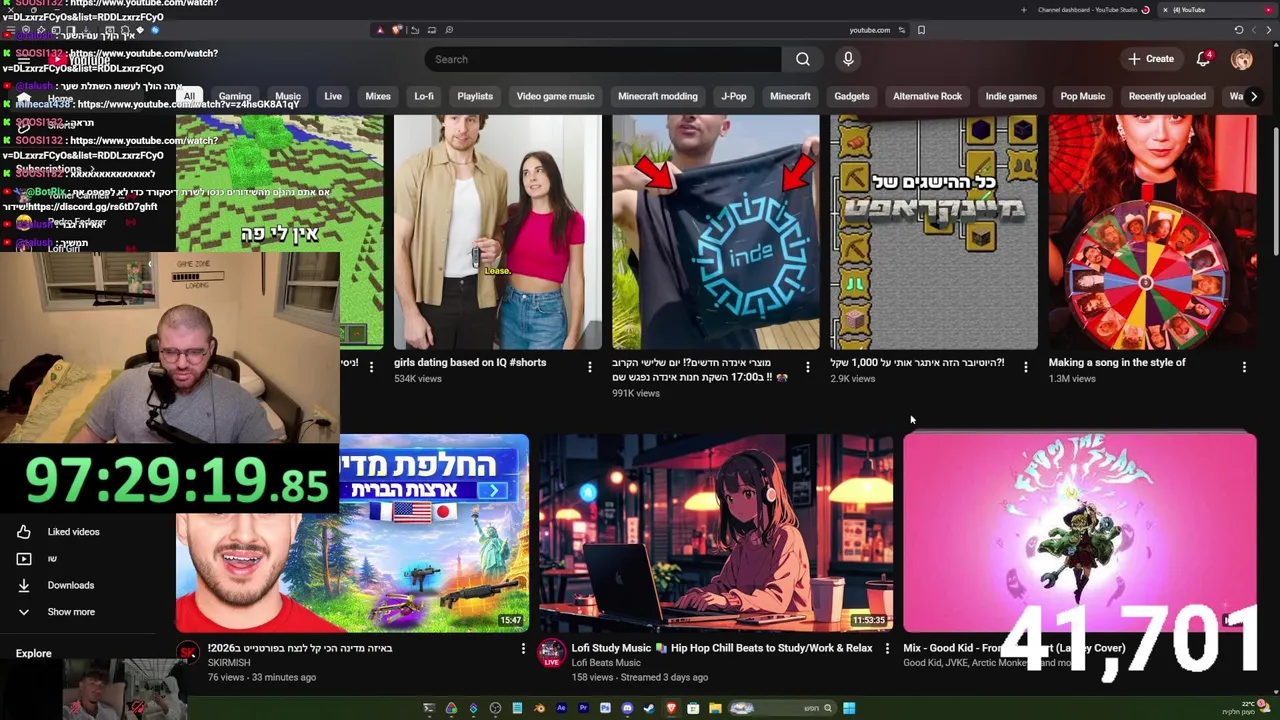Select the Gadgets filter chip

(852, 96)
